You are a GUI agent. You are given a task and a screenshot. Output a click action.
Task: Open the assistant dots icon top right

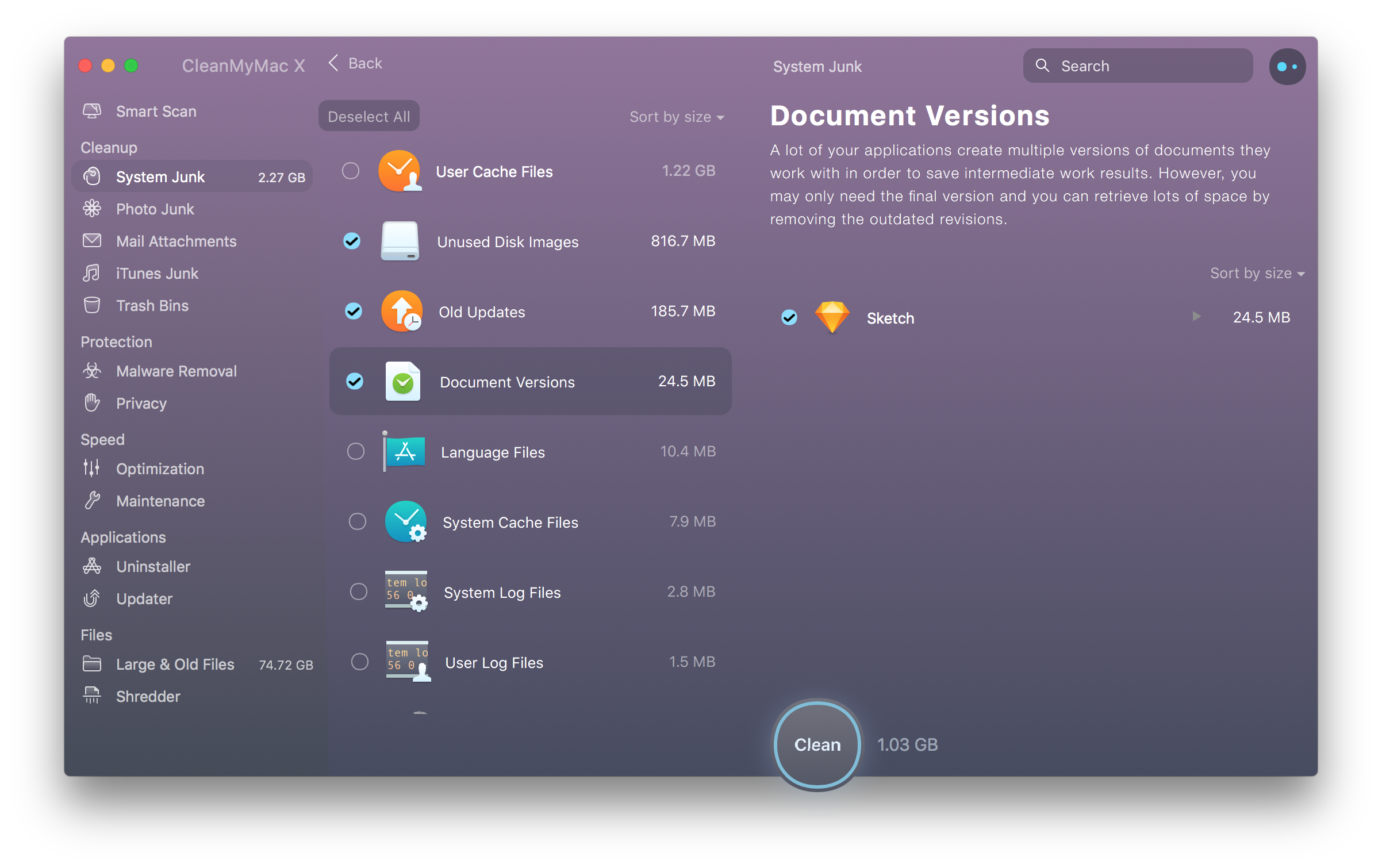(1287, 67)
